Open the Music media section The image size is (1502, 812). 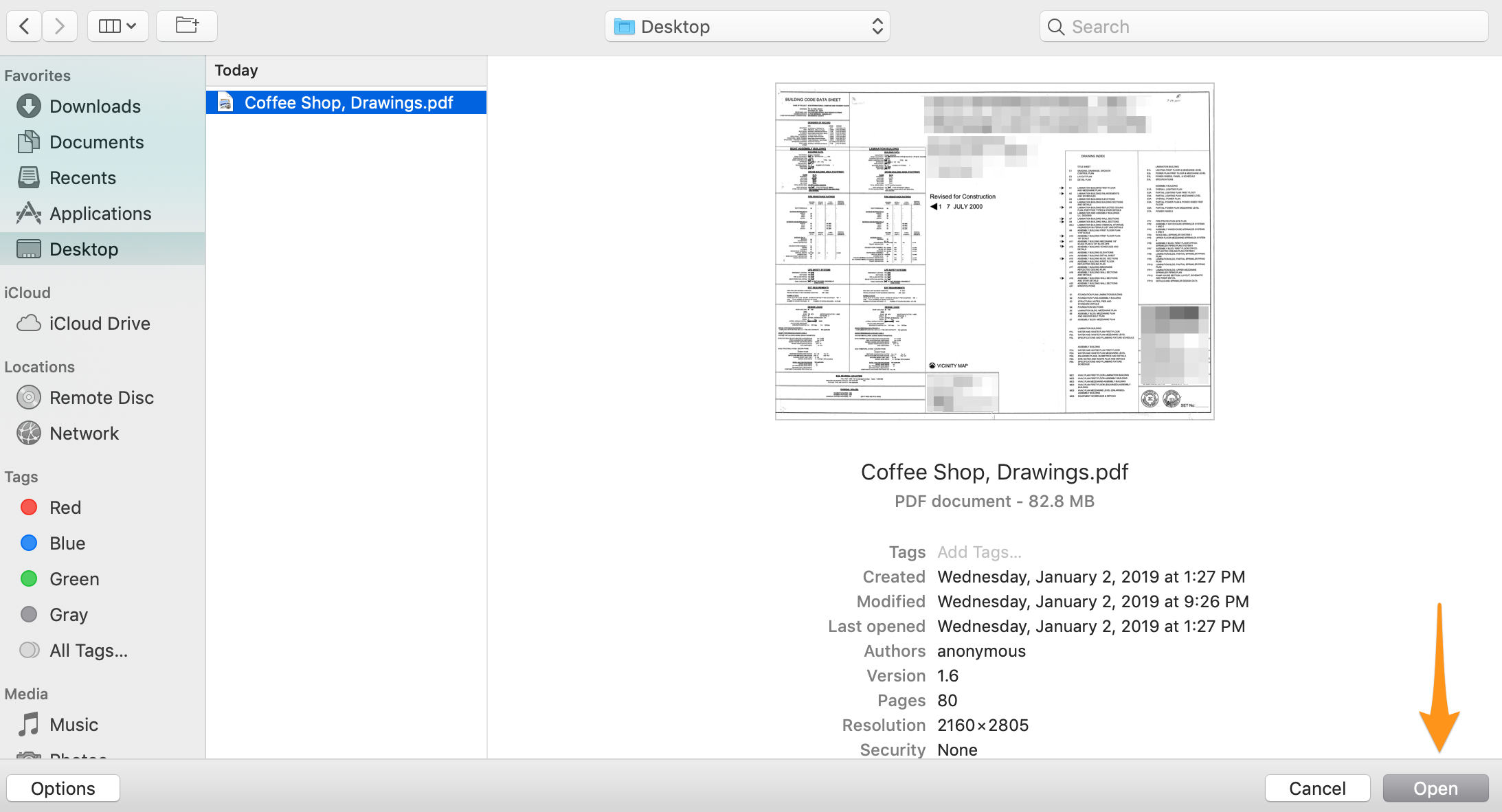tap(74, 725)
